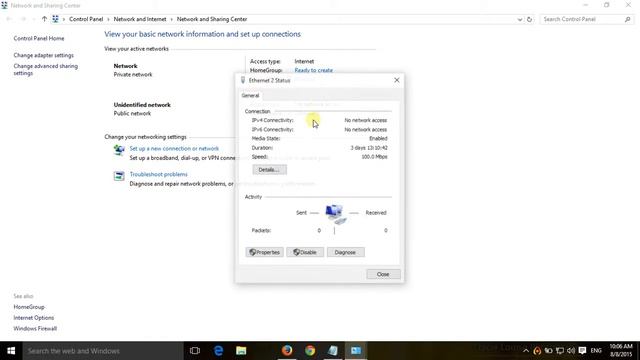640x360 pixels.
Task: Click the Troubleshoot problems icon
Action: pyautogui.click(x=119, y=176)
